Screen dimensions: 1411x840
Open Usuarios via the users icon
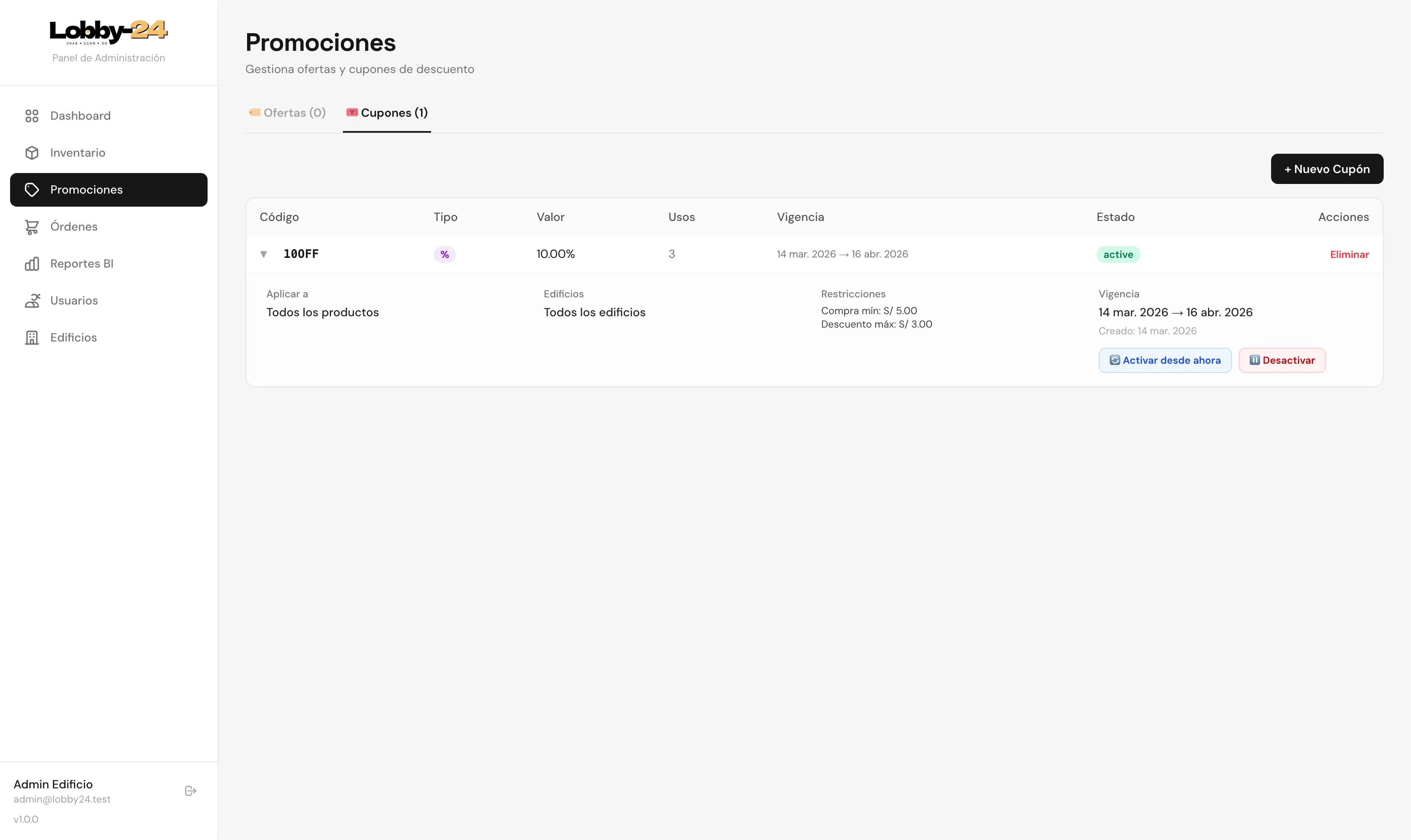32,300
